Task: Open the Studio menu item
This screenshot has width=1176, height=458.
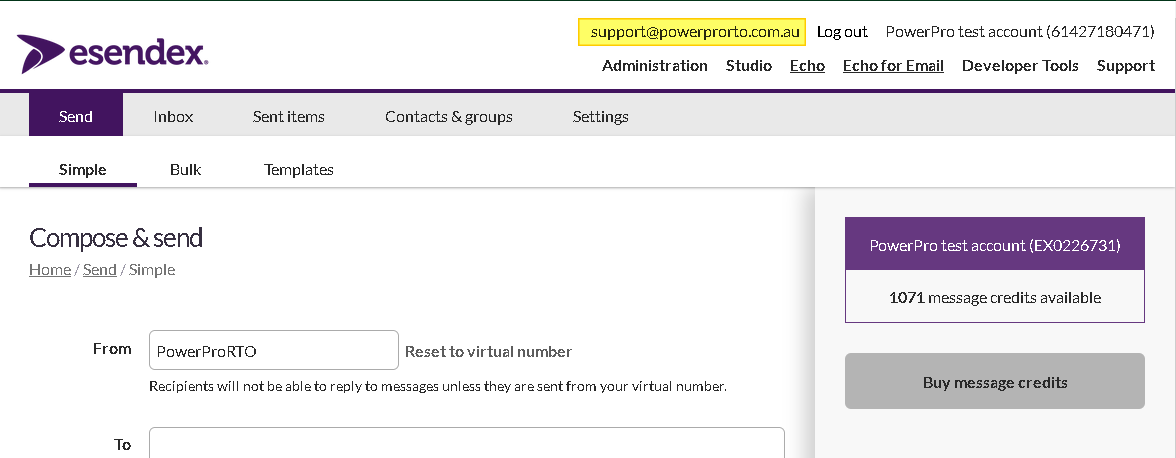Action: tap(748, 66)
